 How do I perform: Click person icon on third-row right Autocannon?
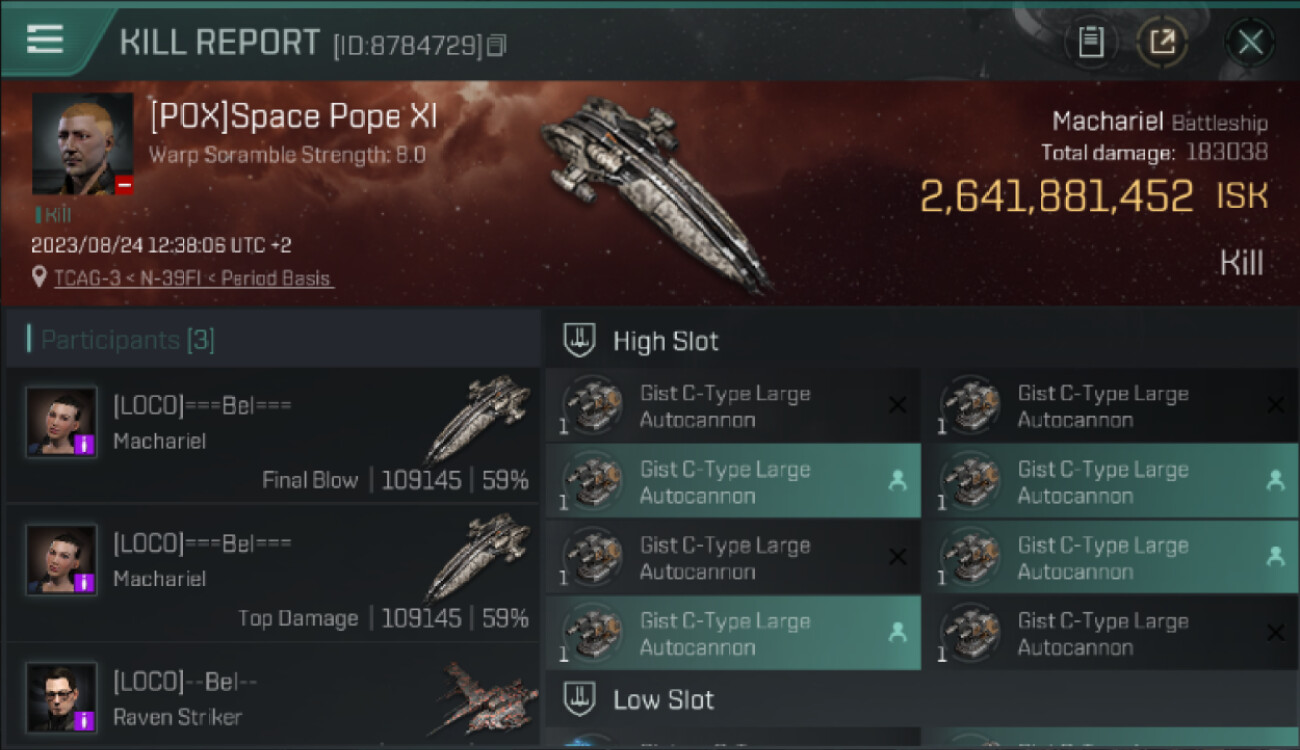[x=1275, y=557]
